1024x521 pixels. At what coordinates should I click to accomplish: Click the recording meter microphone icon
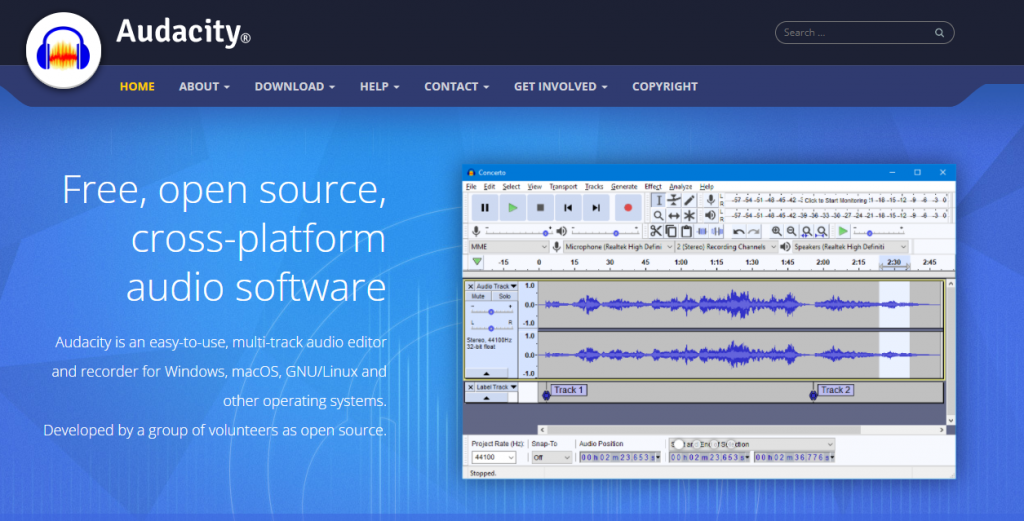tap(711, 200)
